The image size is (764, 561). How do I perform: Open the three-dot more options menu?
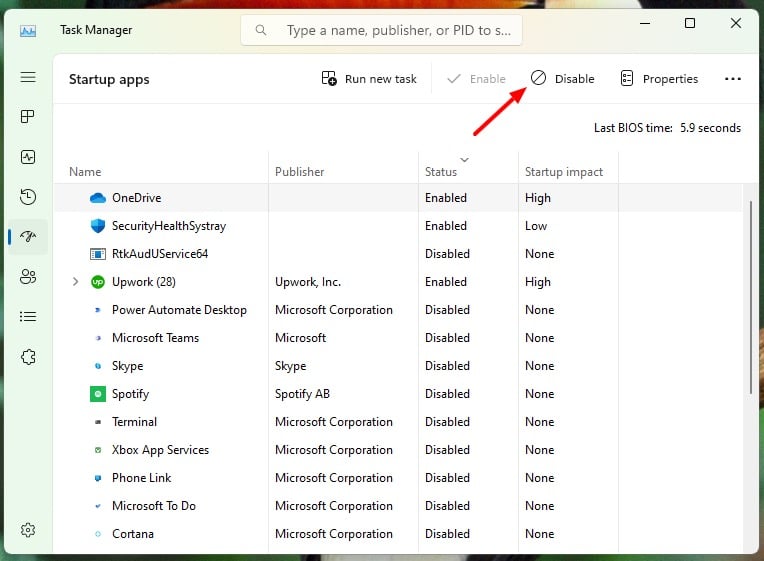tap(732, 79)
